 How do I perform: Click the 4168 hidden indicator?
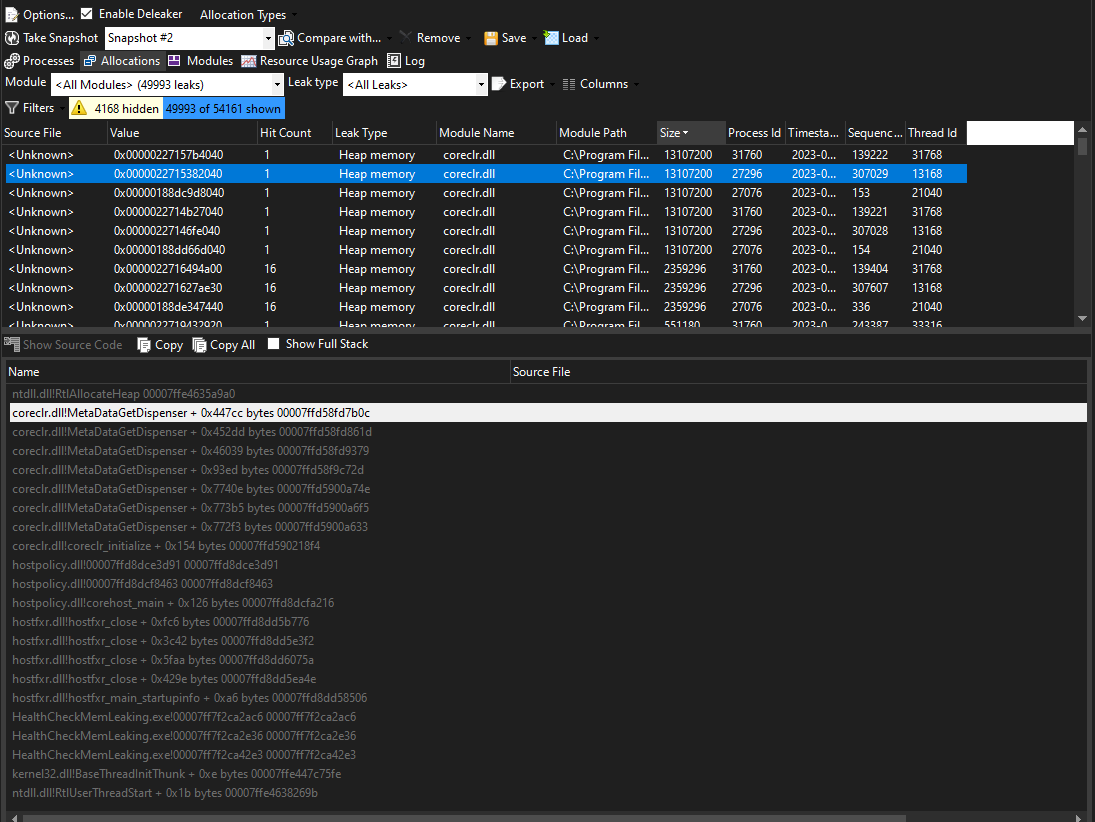(116, 108)
